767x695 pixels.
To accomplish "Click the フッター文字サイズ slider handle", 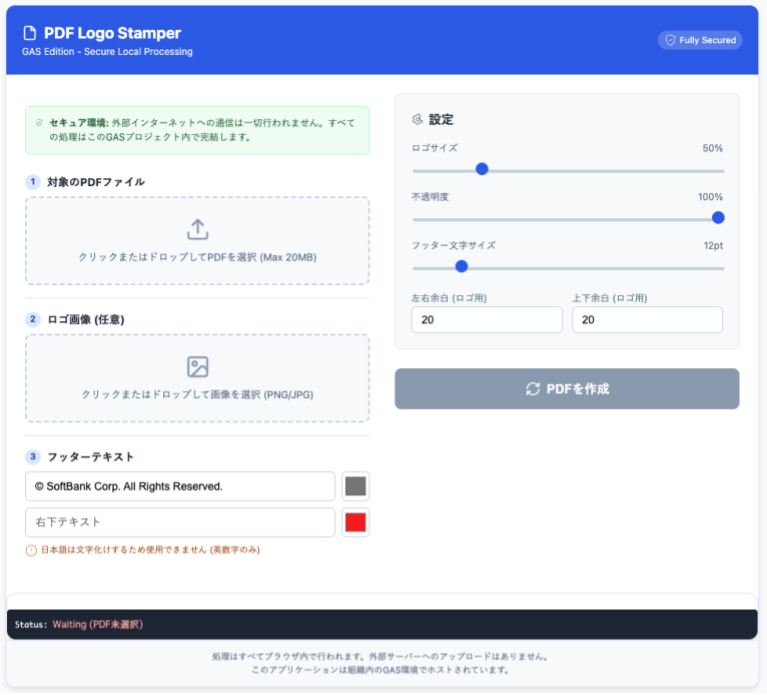I will [x=461, y=267].
